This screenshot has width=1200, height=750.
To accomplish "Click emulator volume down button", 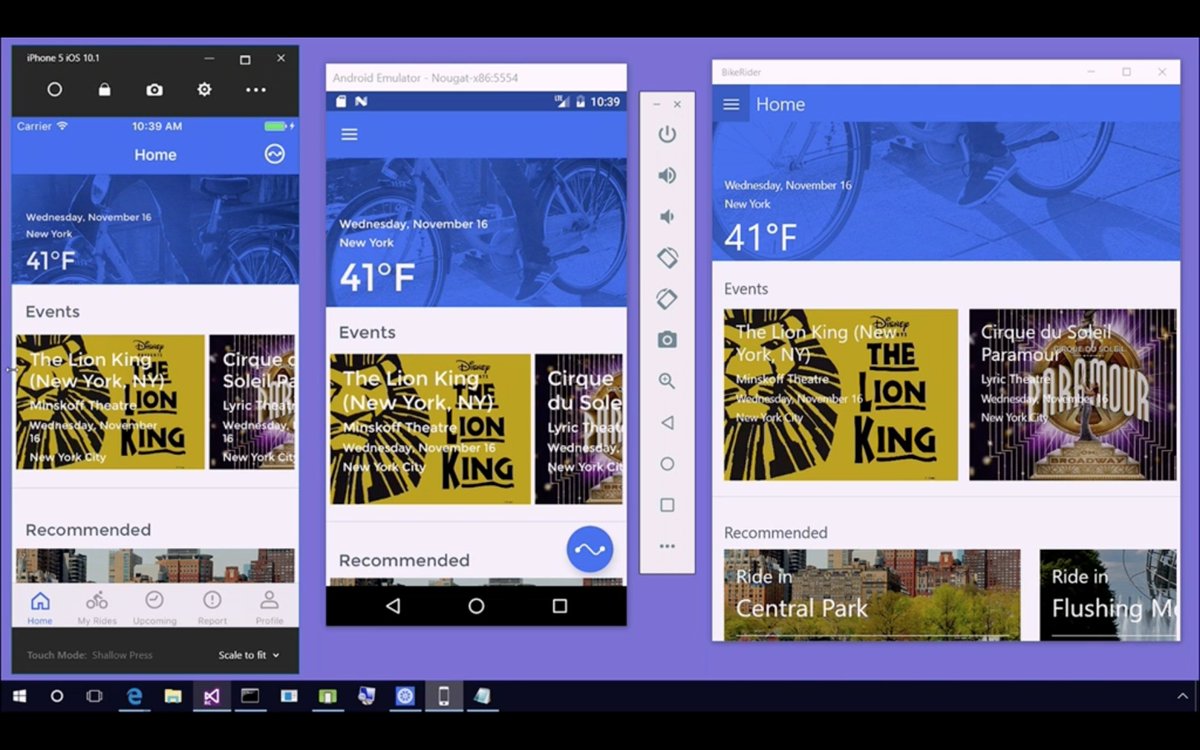I will pos(667,217).
